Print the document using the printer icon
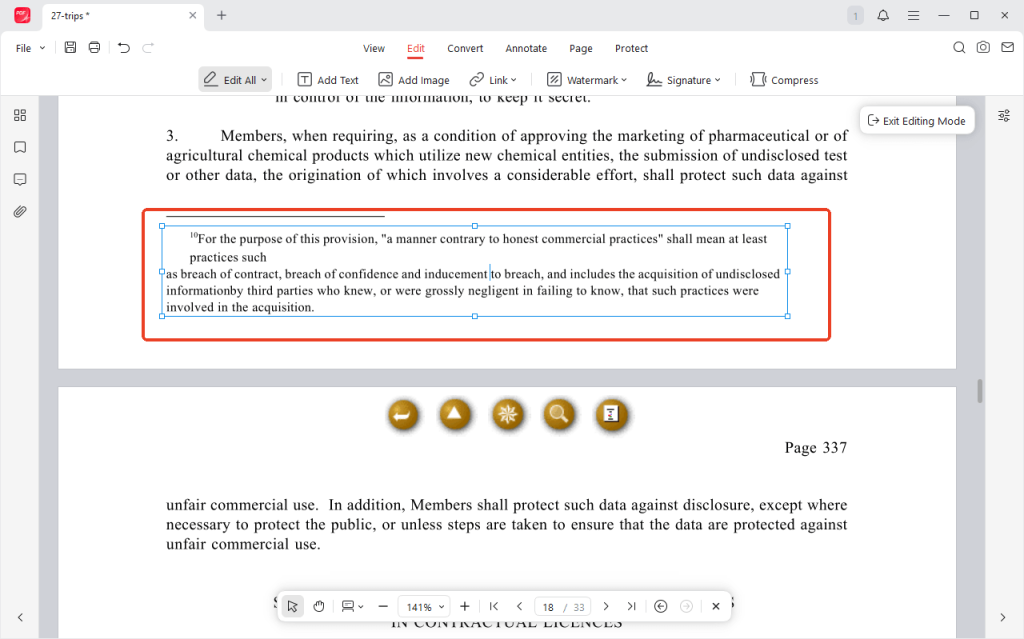Image resolution: width=1024 pixels, height=639 pixels. 95,47
